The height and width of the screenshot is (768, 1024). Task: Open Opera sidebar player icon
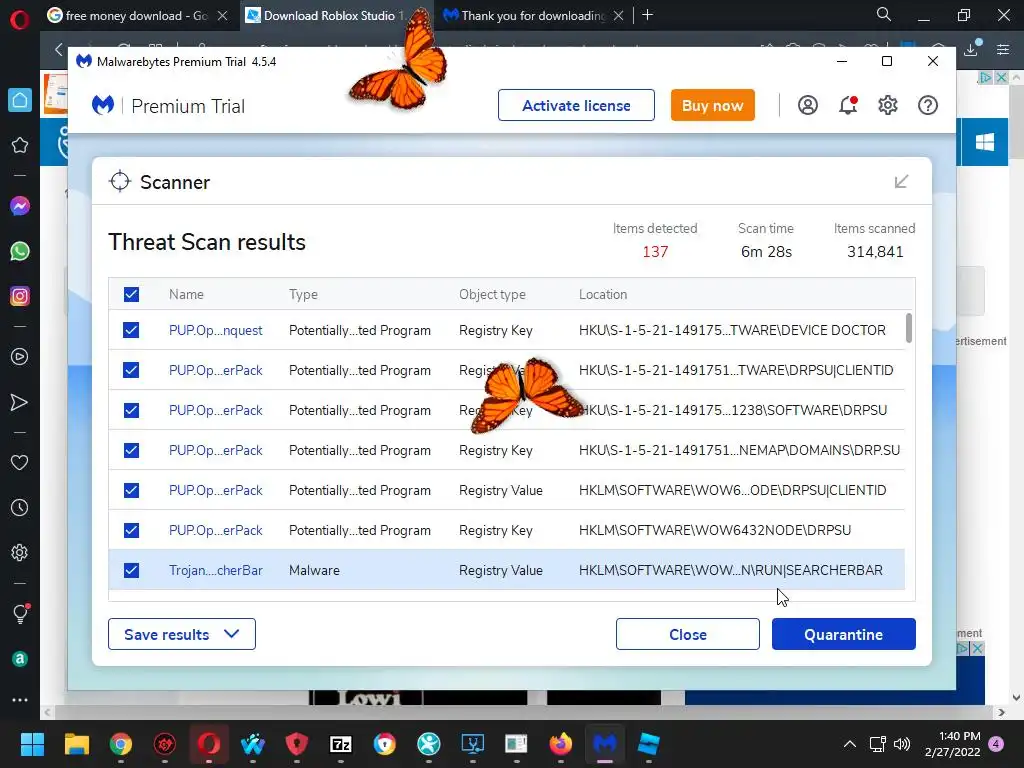[x=20, y=357]
